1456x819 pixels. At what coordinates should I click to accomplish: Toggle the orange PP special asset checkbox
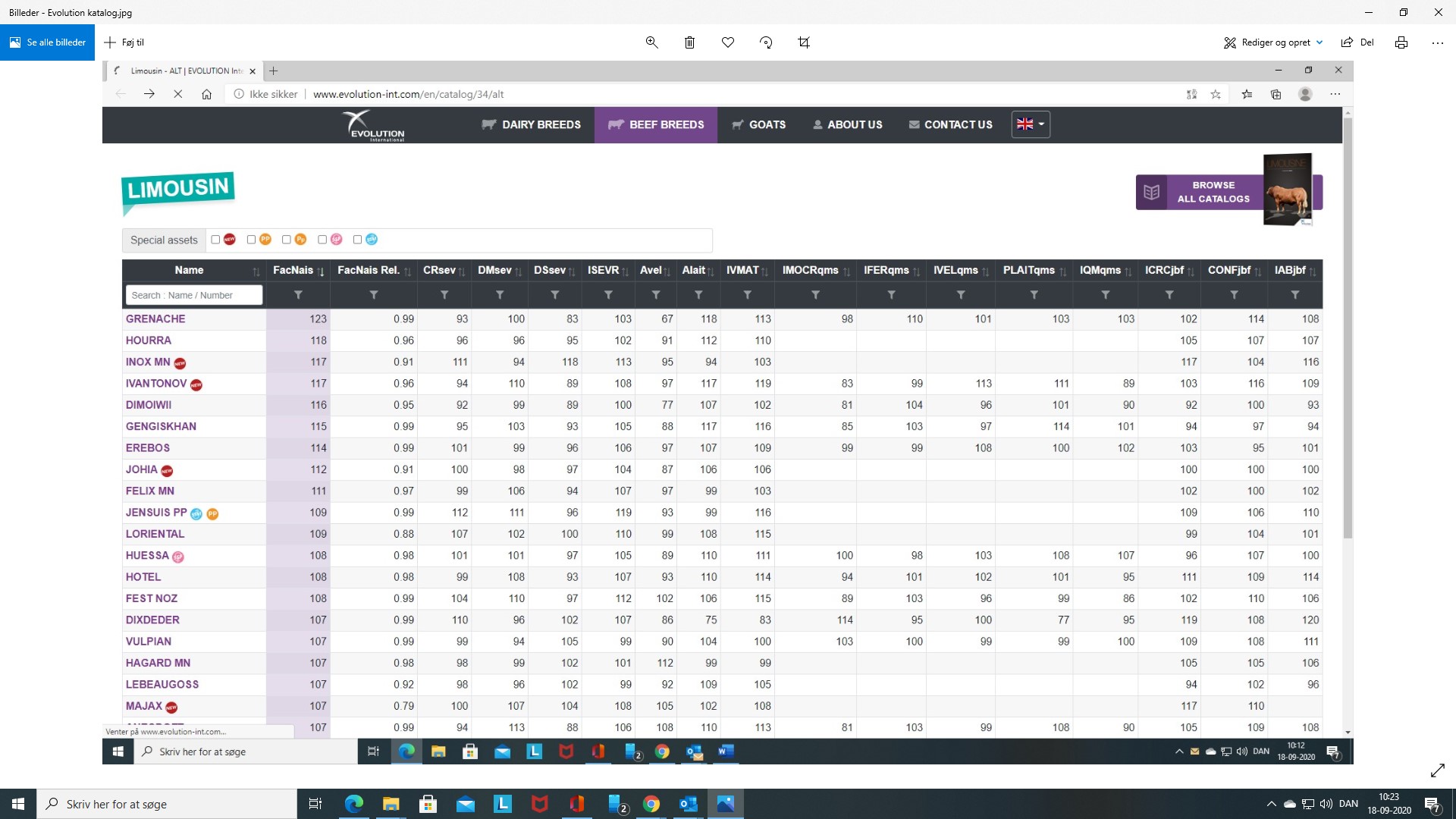pos(251,240)
